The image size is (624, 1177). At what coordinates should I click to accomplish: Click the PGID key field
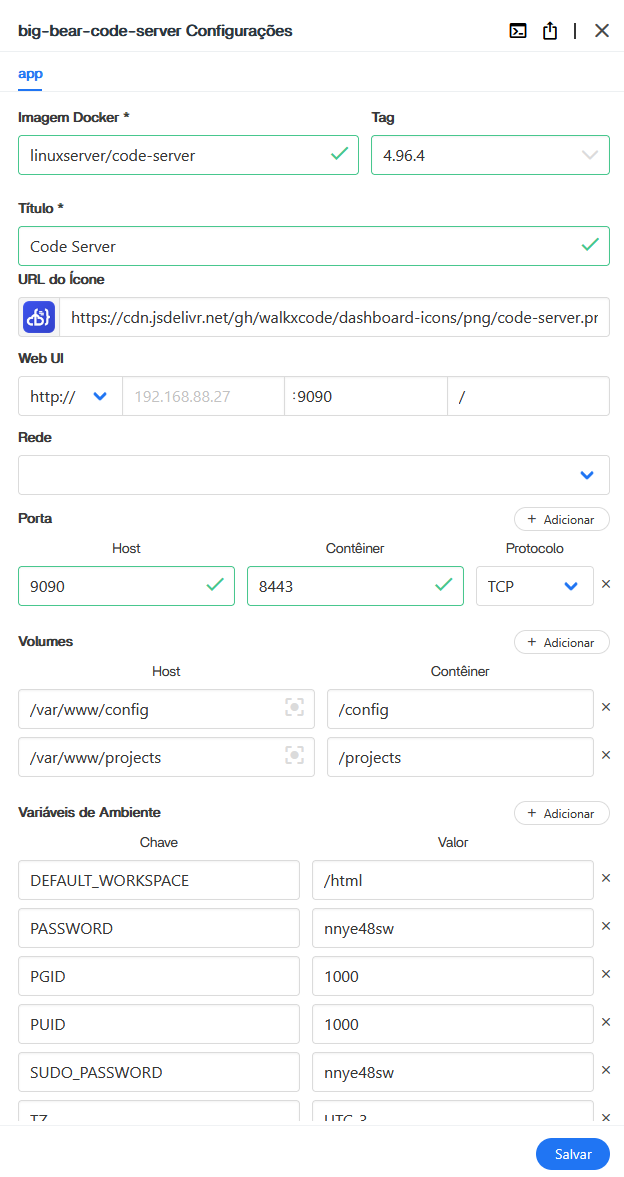coord(158,976)
